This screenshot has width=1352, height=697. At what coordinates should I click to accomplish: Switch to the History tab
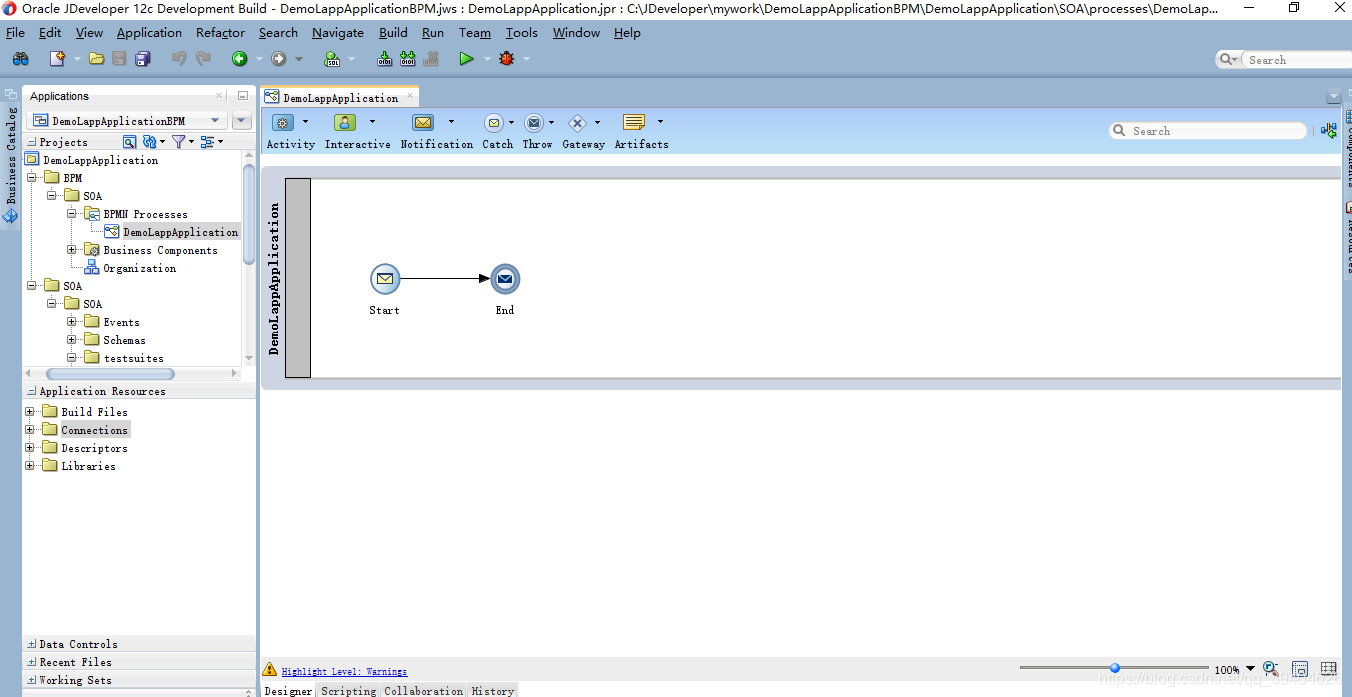(x=493, y=690)
